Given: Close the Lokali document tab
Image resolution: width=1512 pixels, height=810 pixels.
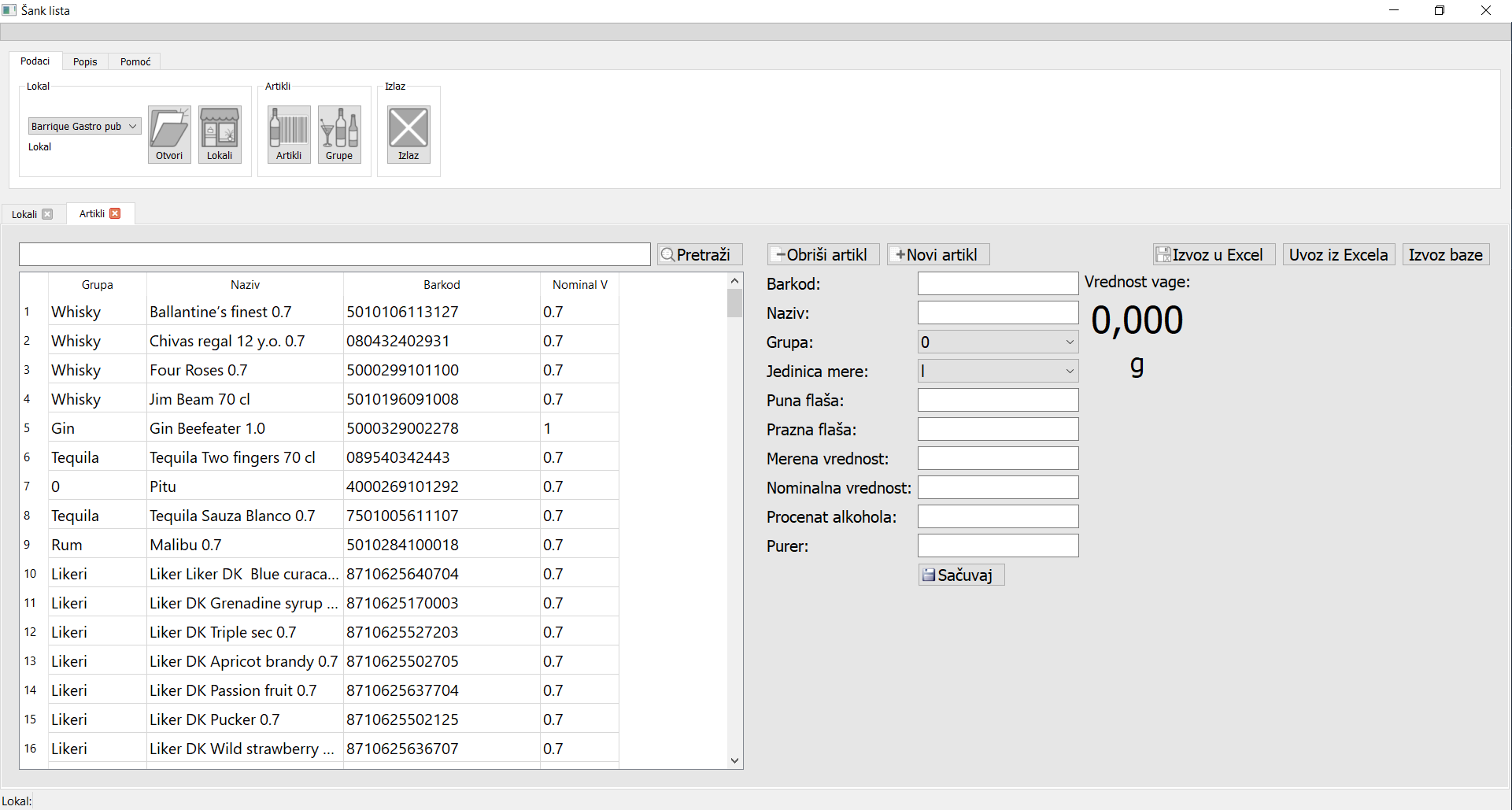Looking at the screenshot, I should [x=47, y=214].
